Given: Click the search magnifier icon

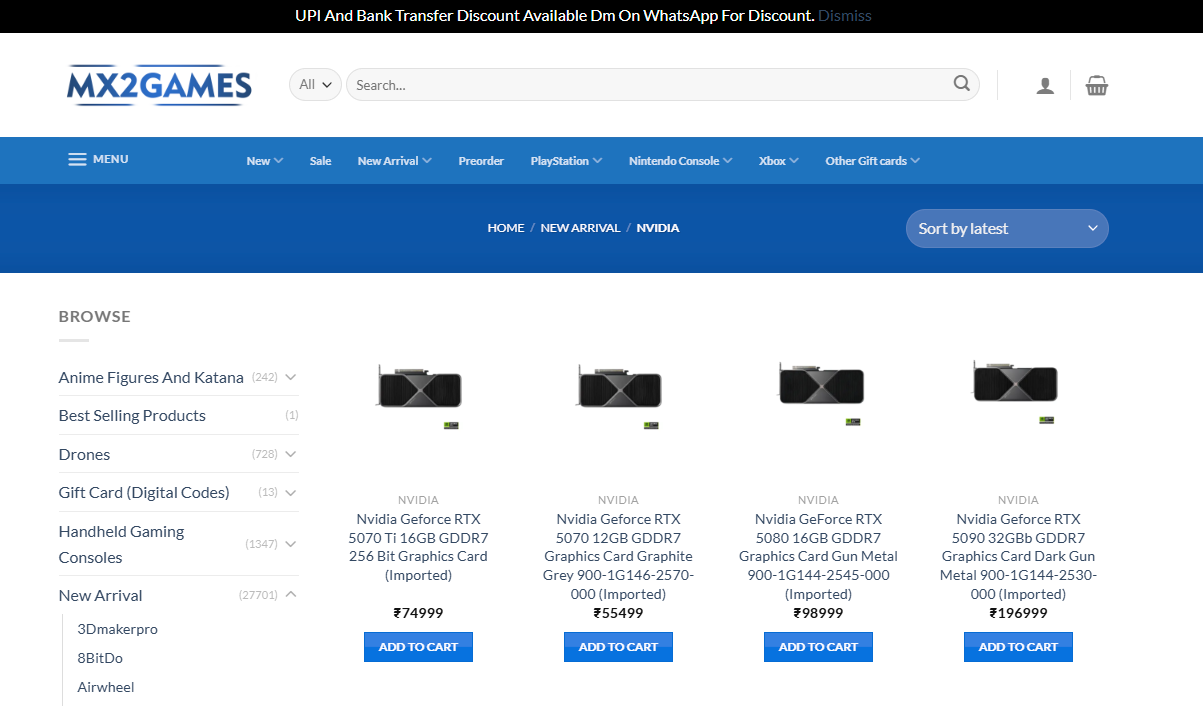Looking at the screenshot, I should 962,84.
